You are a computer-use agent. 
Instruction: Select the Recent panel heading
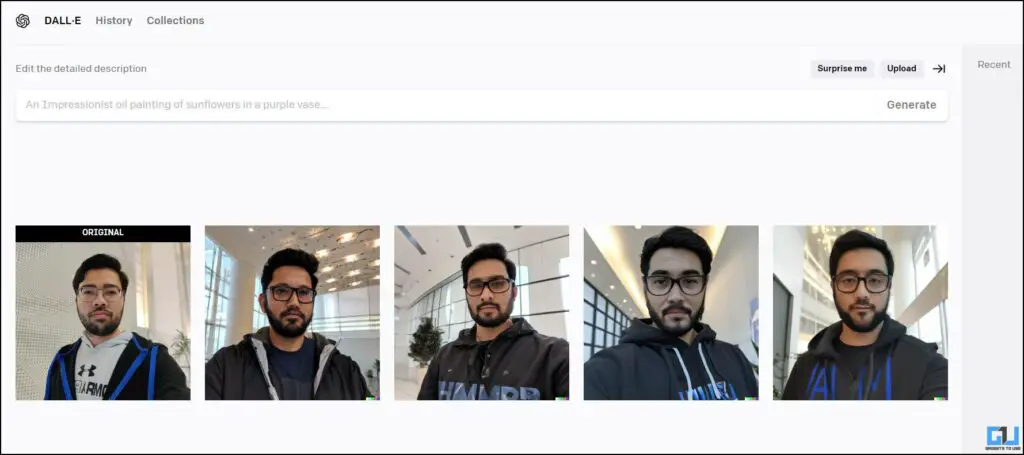(993, 65)
